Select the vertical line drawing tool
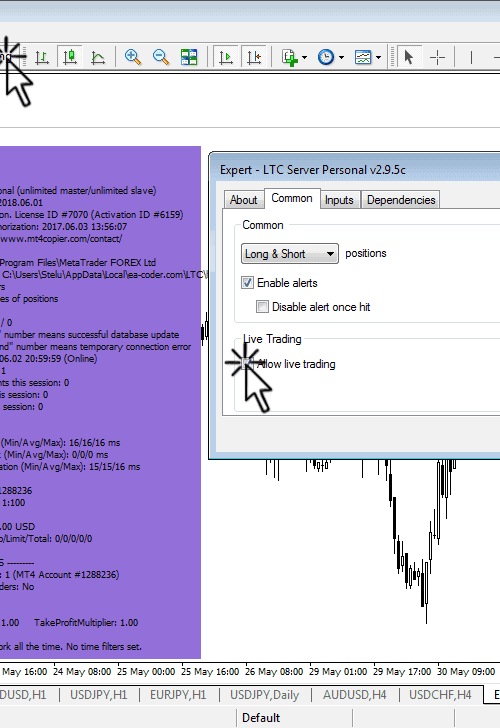The image size is (500, 728). [471, 58]
